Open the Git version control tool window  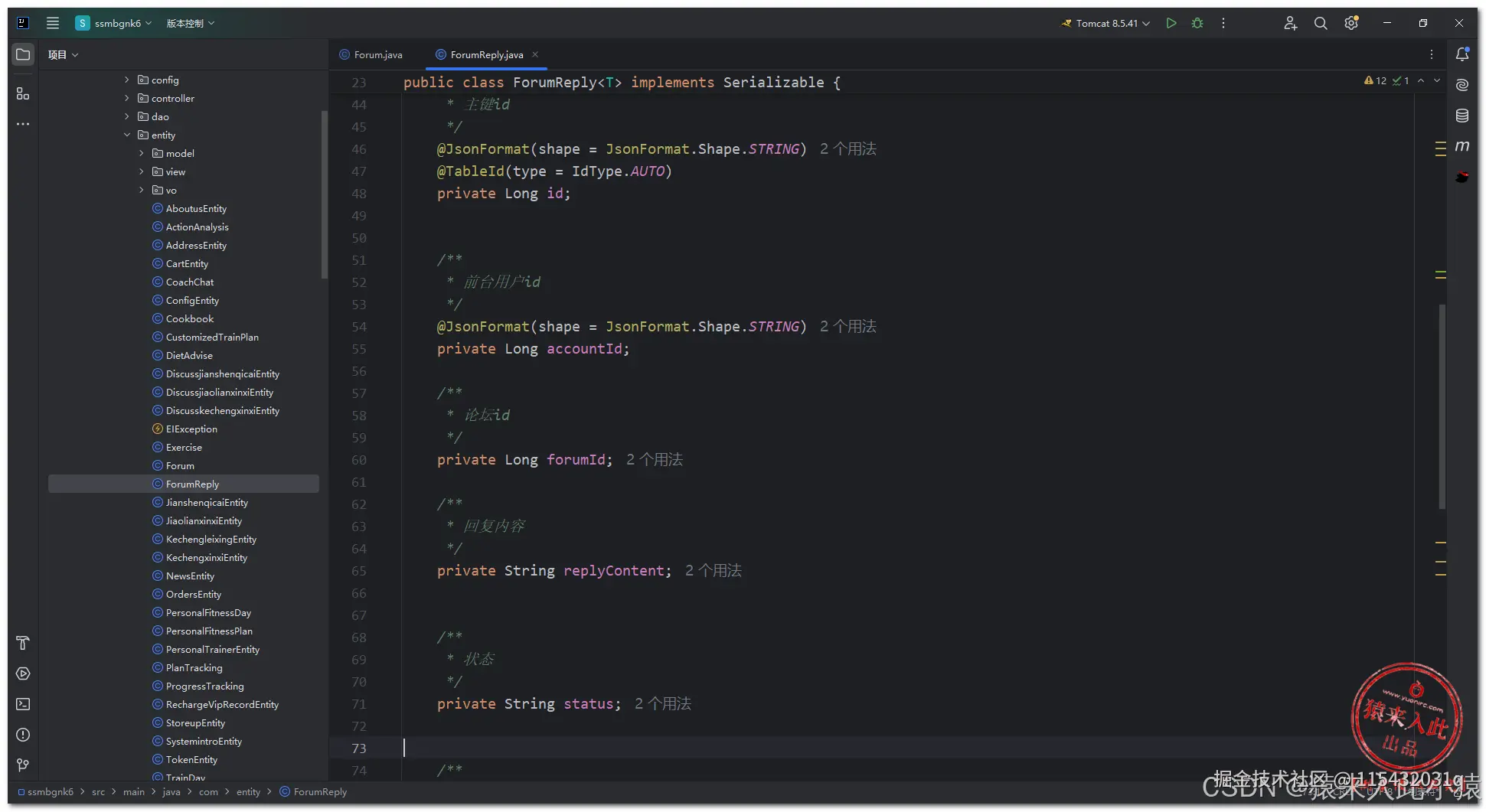23,765
